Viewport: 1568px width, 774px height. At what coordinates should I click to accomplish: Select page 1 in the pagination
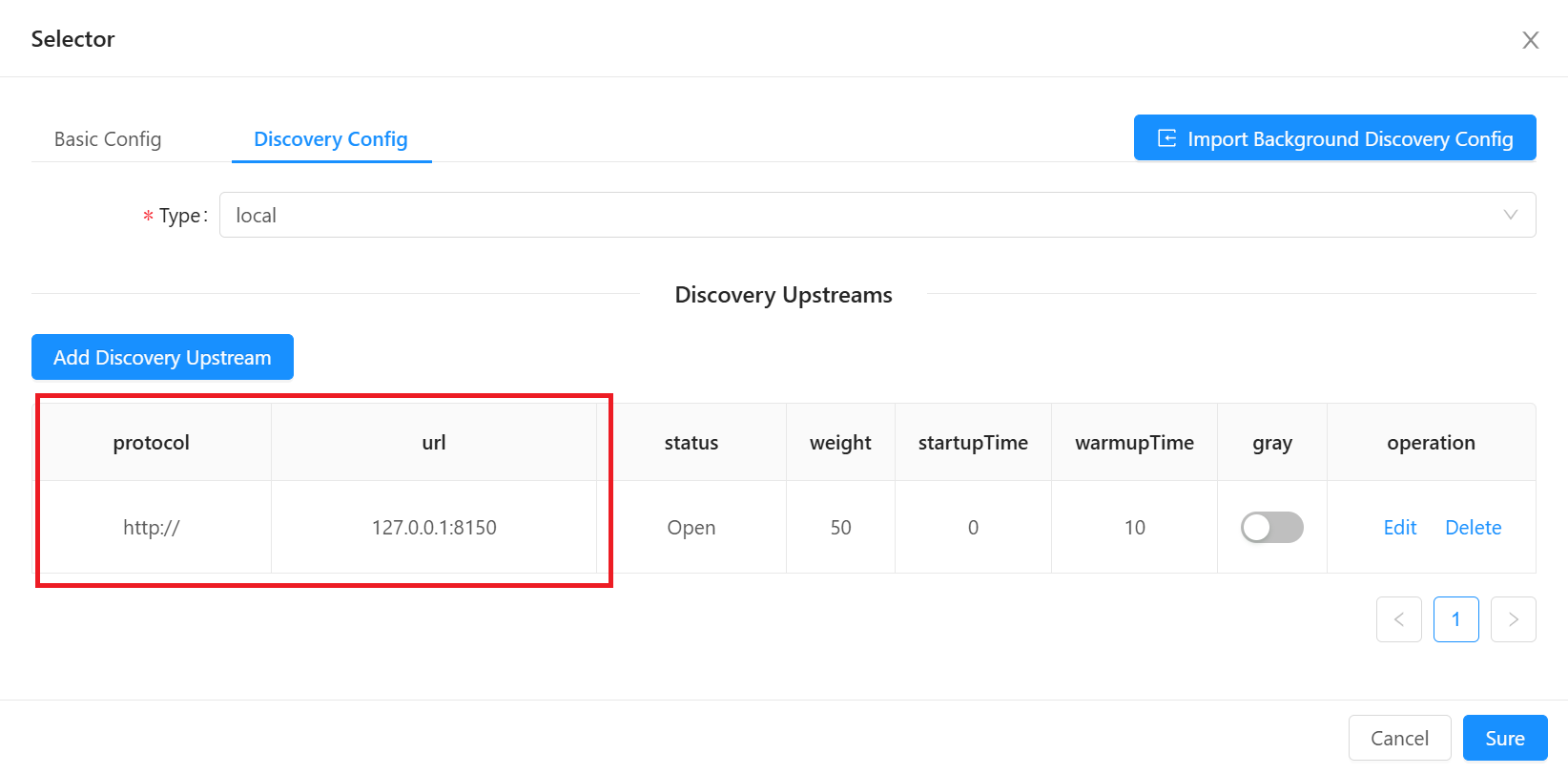(1455, 619)
